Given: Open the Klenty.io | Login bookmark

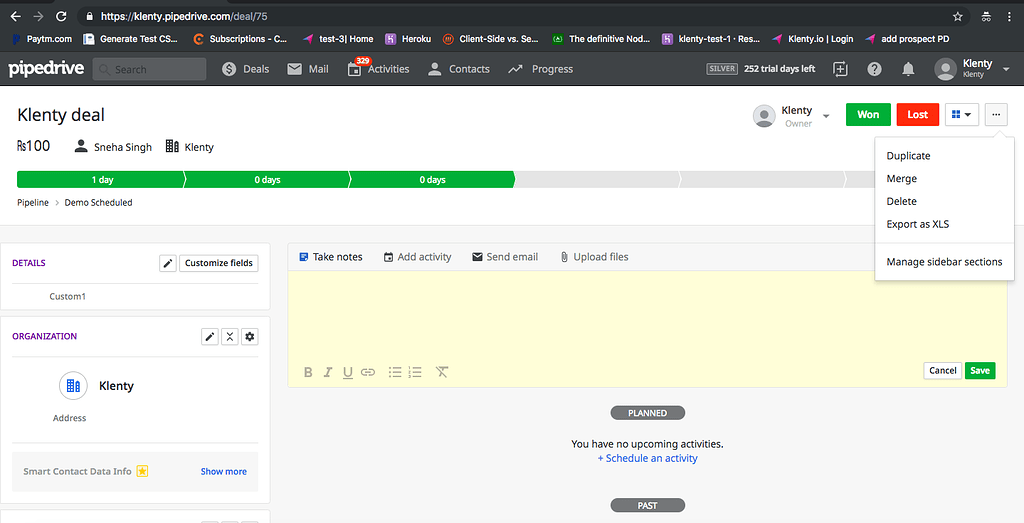Looking at the screenshot, I should [x=812, y=39].
